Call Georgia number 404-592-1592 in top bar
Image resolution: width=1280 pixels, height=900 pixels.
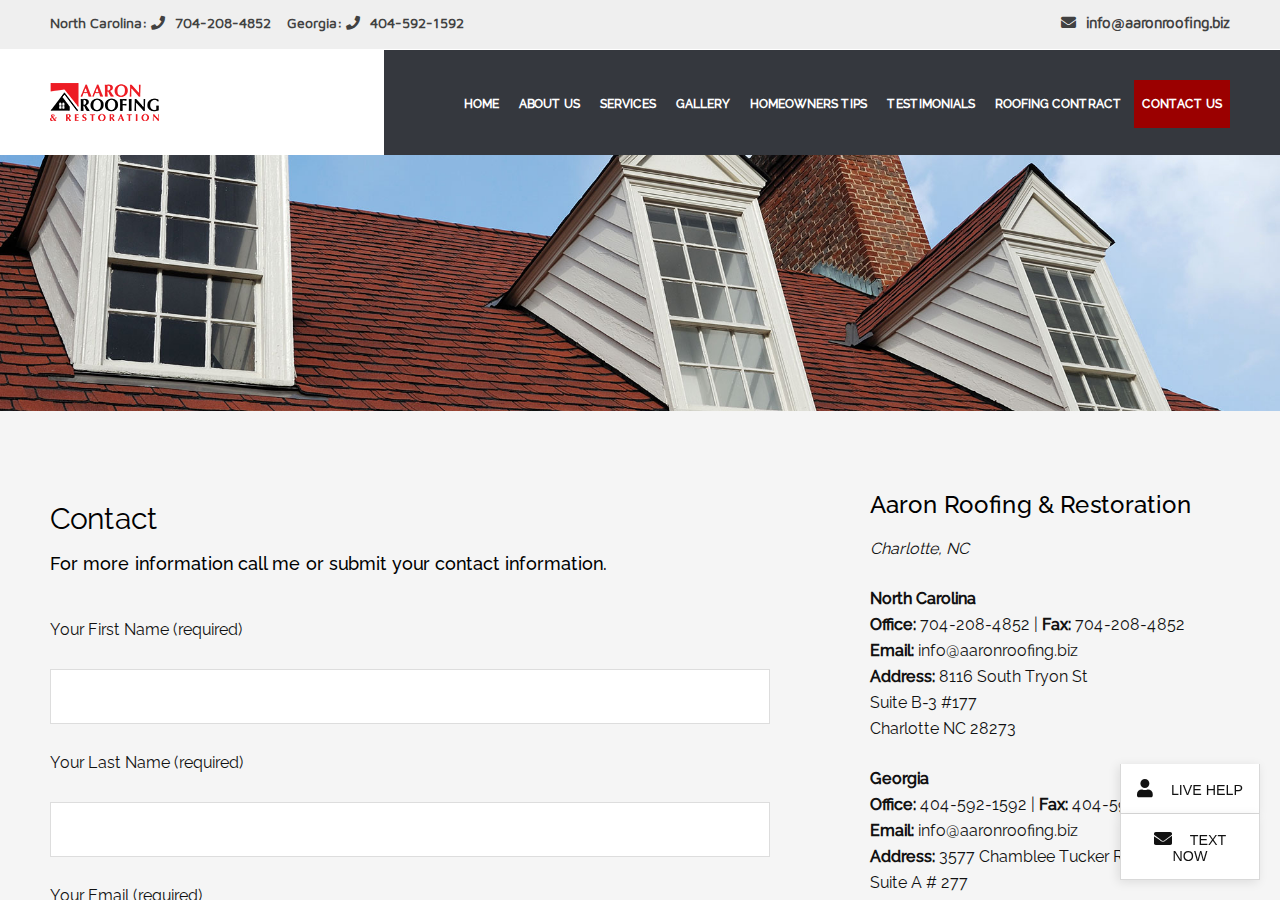pyautogui.click(x=417, y=23)
